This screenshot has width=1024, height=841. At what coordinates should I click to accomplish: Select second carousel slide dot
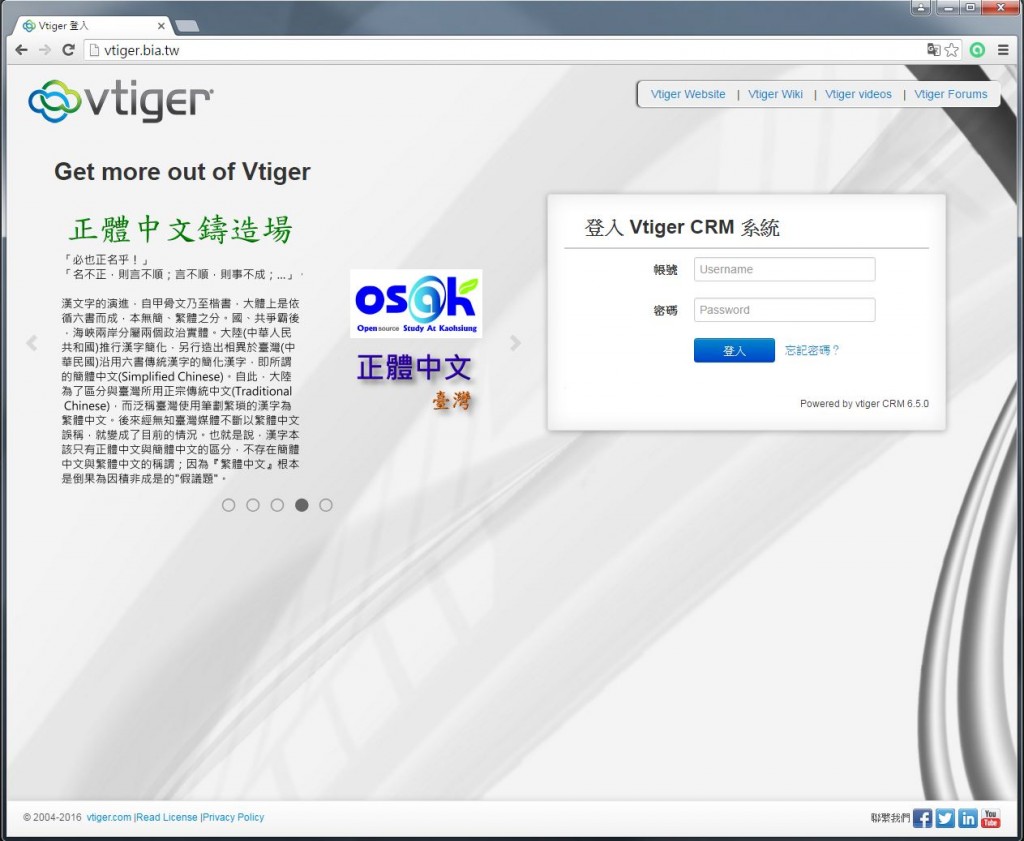253,505
